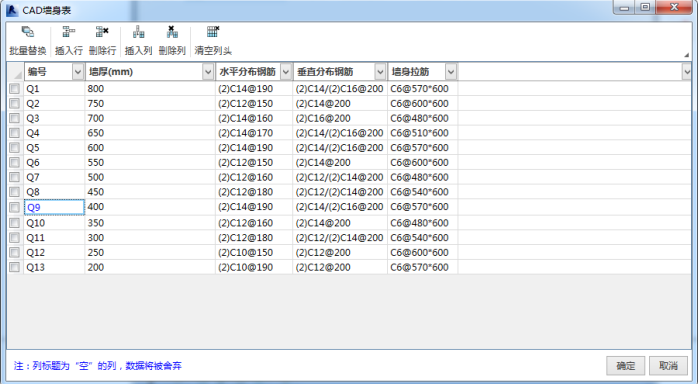Tick the checkbox for row Q11
Screen dimensions: 699x384
coord(15,238)
